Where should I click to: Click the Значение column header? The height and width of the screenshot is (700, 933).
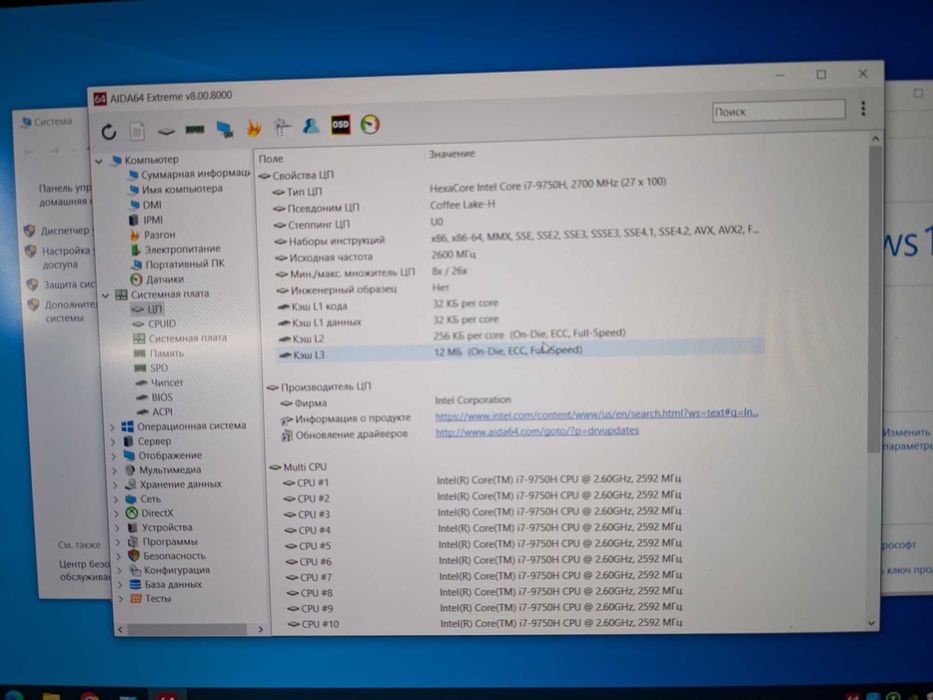452,154
